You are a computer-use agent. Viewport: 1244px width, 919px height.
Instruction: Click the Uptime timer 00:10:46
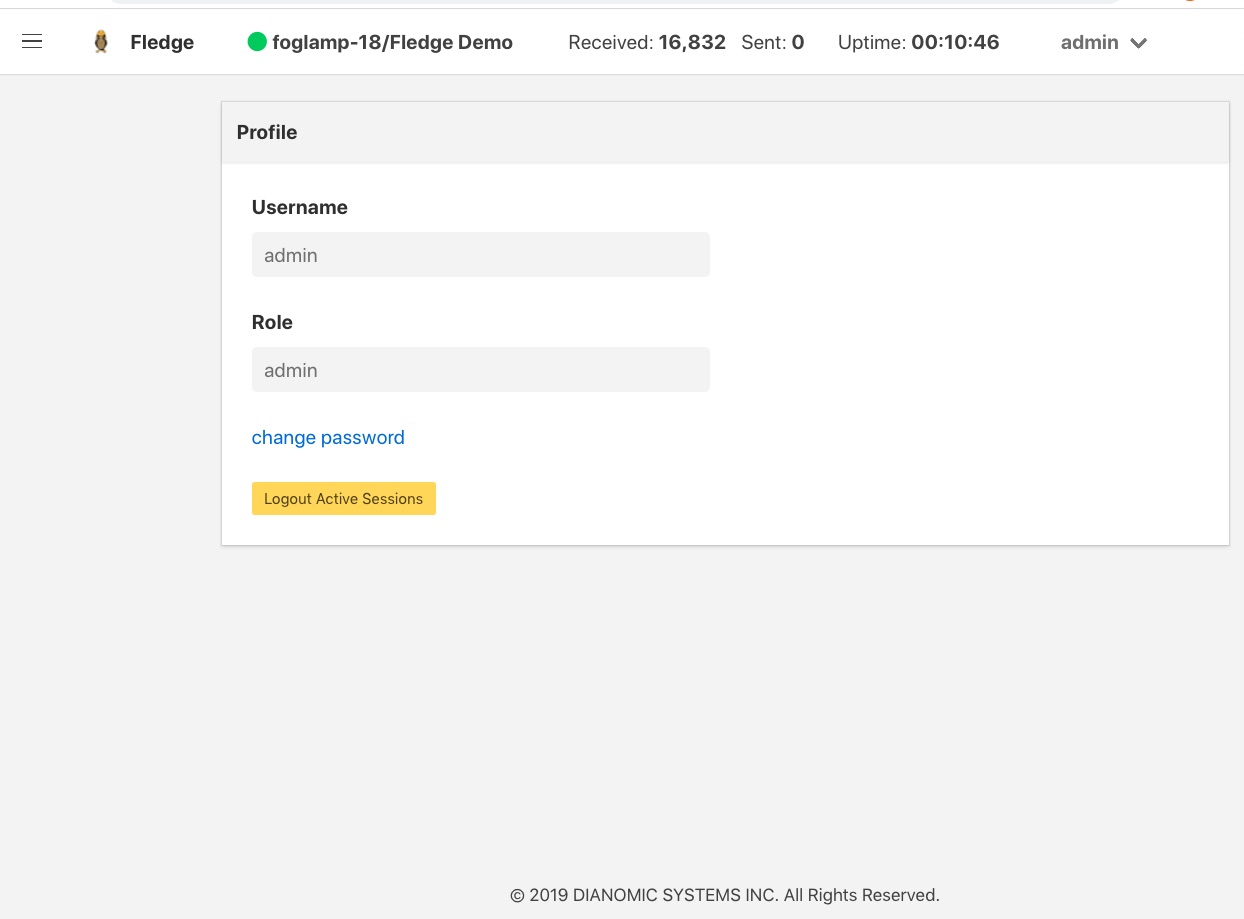pos(955,42)
